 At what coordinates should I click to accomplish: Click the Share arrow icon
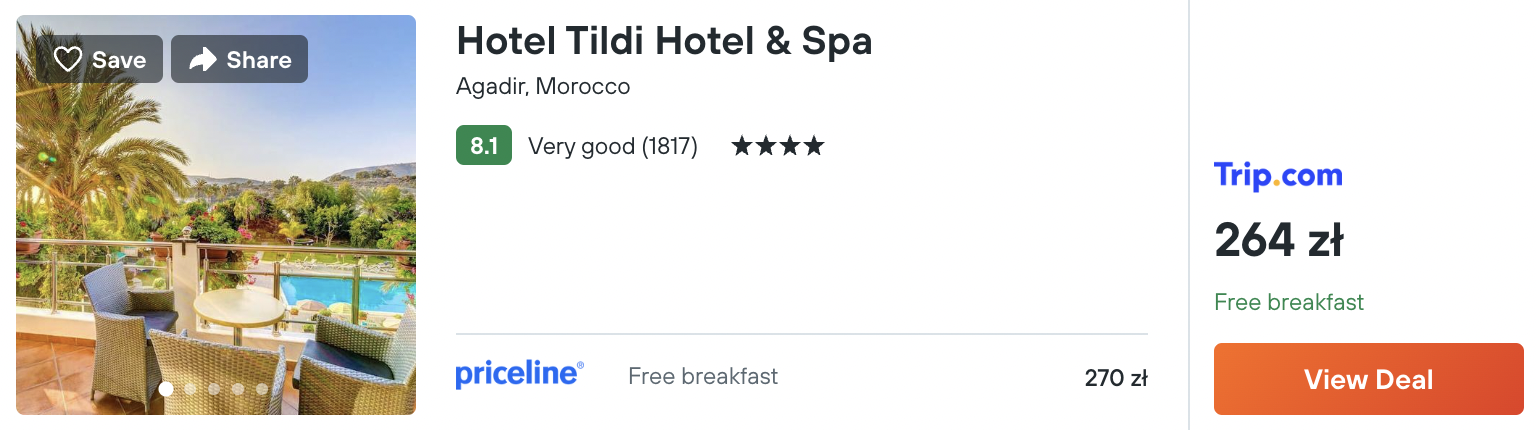(203, 60)
